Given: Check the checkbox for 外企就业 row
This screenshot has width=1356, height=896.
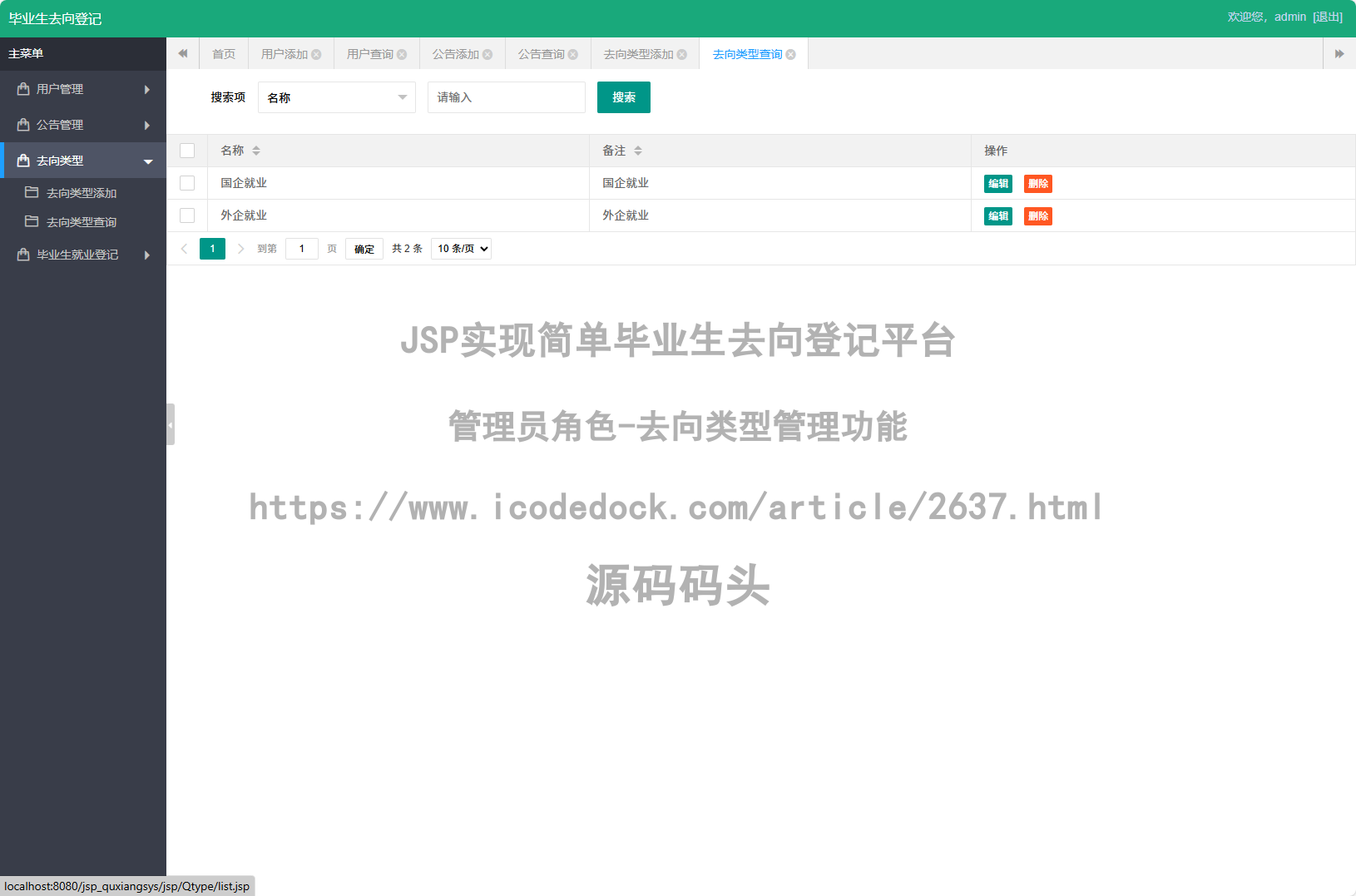Looking at the screenshot, I should pos(187,215).
